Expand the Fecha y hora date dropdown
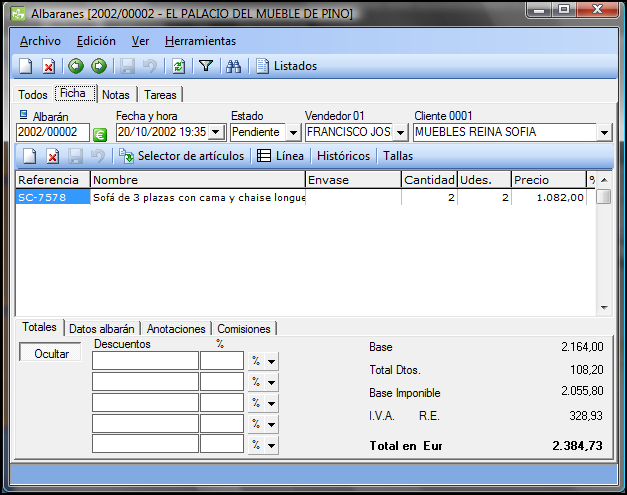Screen dimensions: 627x495 [x=216, y=132]
